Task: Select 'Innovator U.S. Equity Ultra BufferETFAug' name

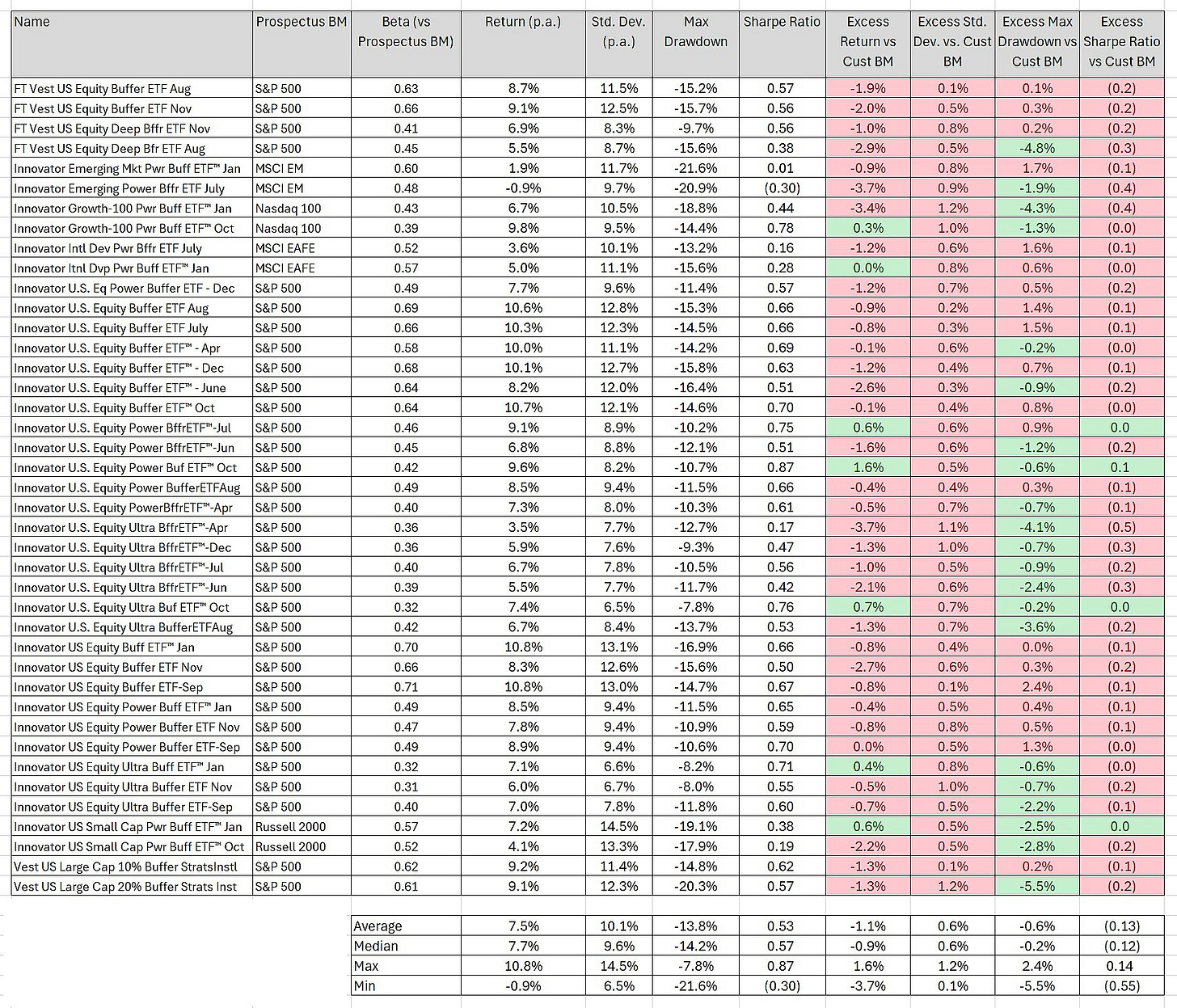Action: click(x=132, y=626)
